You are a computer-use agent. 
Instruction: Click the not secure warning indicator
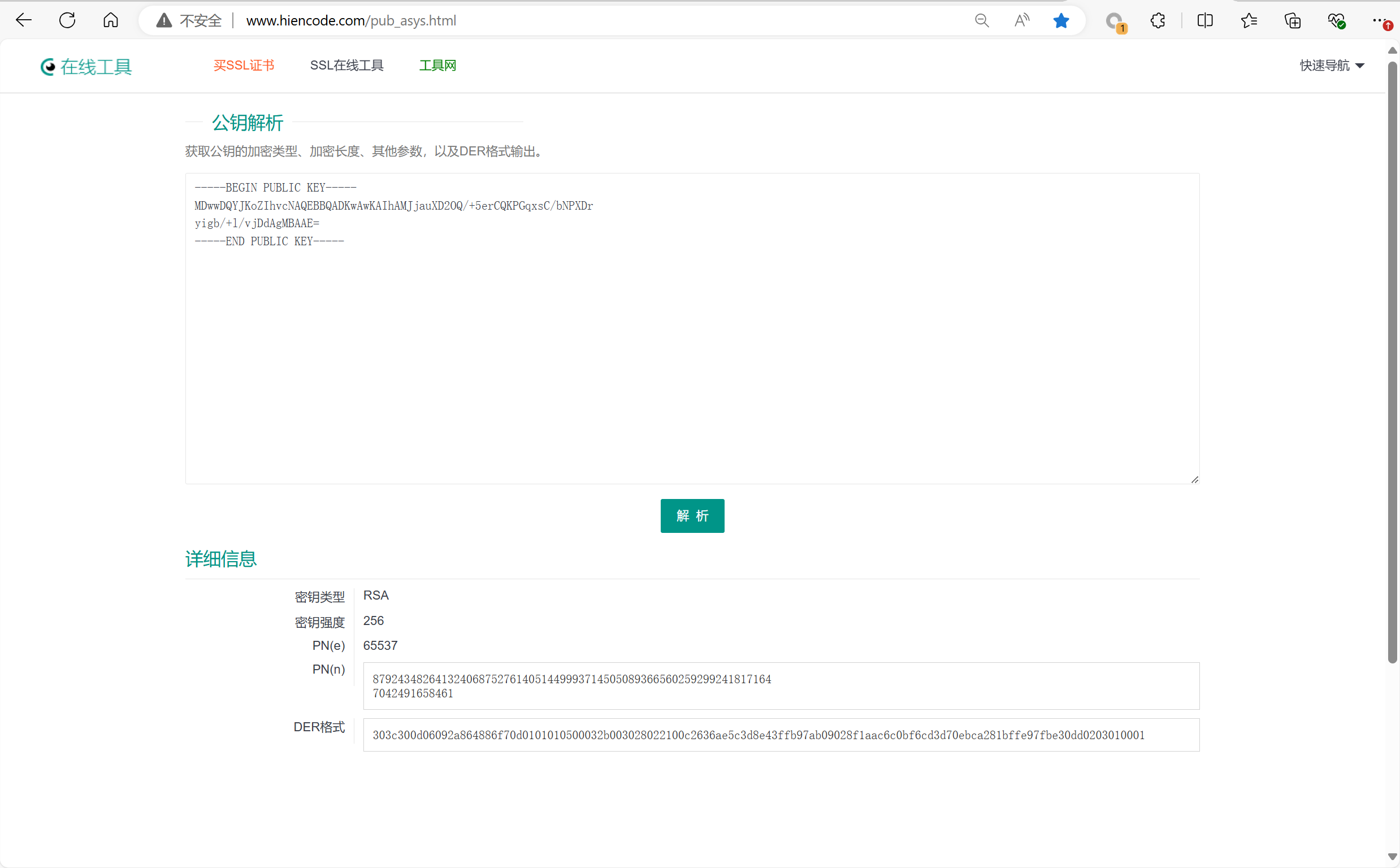pos(189,21)
